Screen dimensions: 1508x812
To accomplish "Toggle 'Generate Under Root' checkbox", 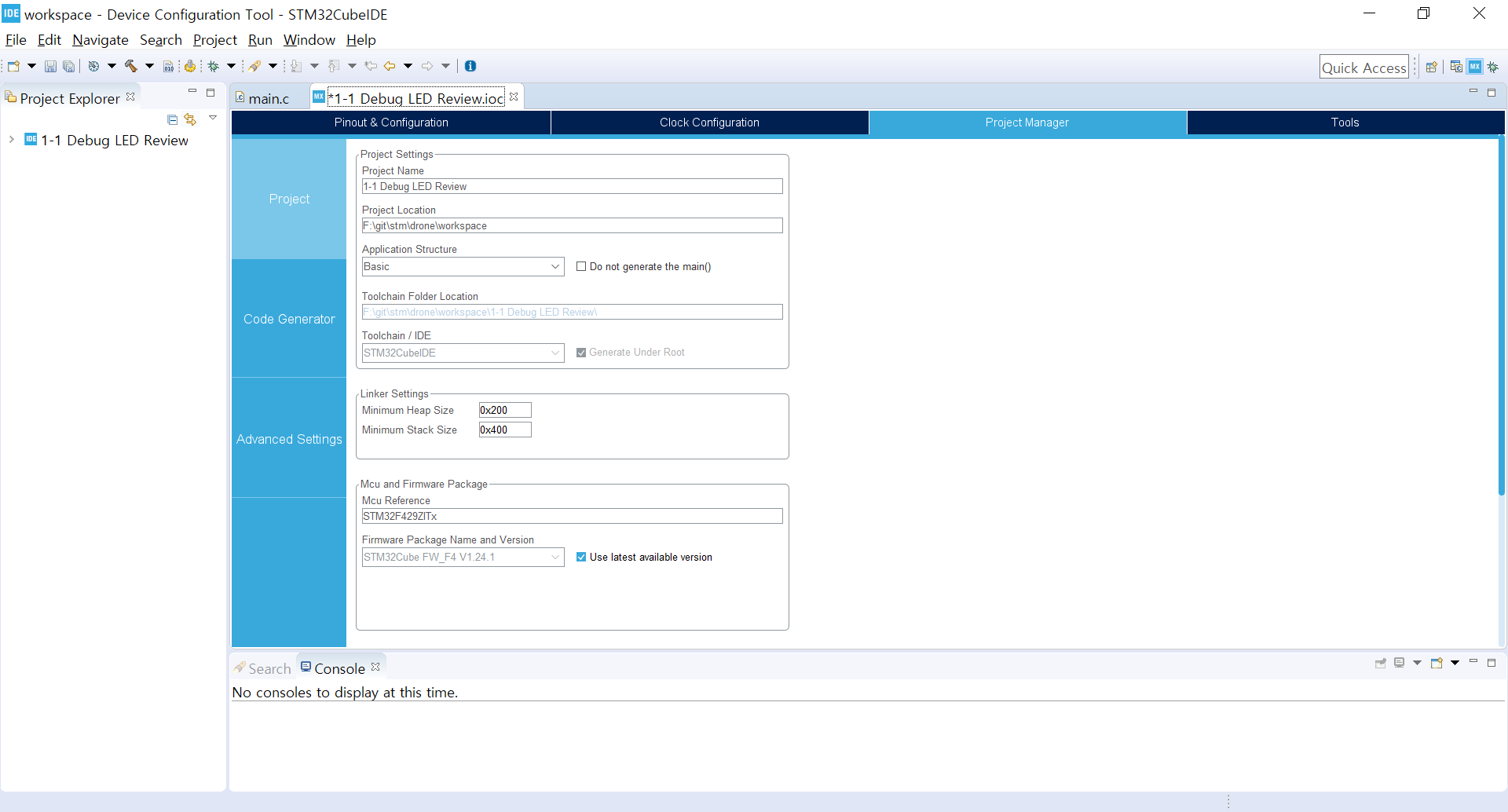I will (x=581, y=353).
